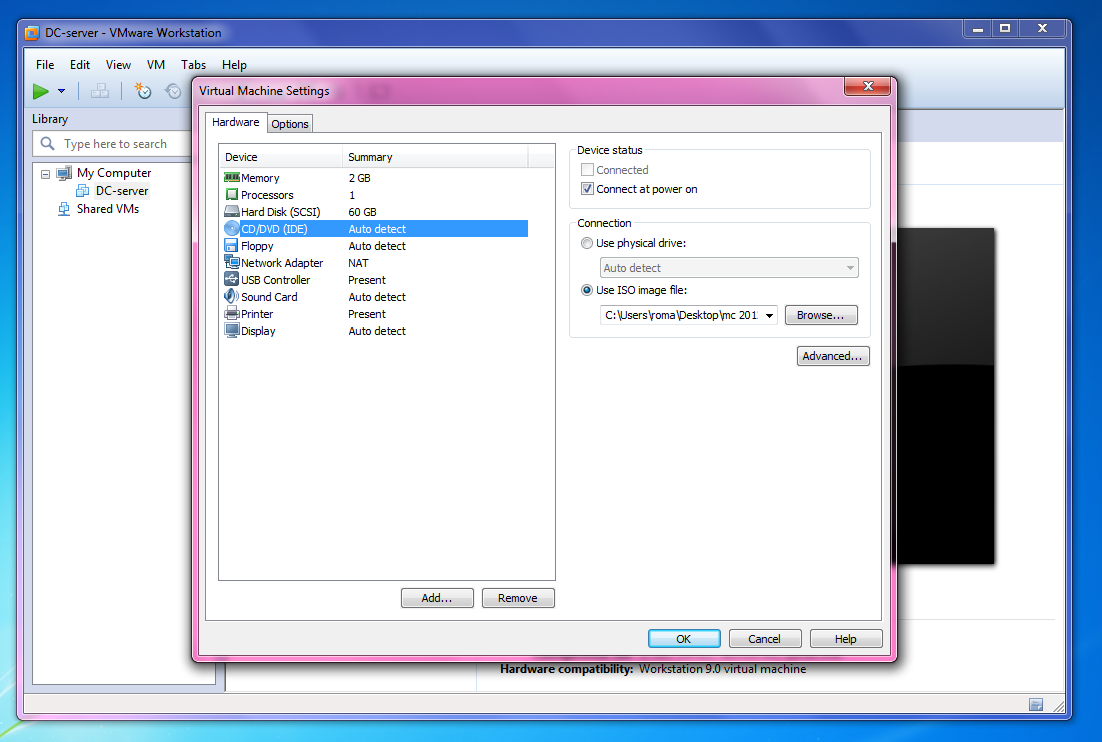The image size is (1102, 742).
Task: Click the Memory chip icon
Action: click(x=232, y=177)
